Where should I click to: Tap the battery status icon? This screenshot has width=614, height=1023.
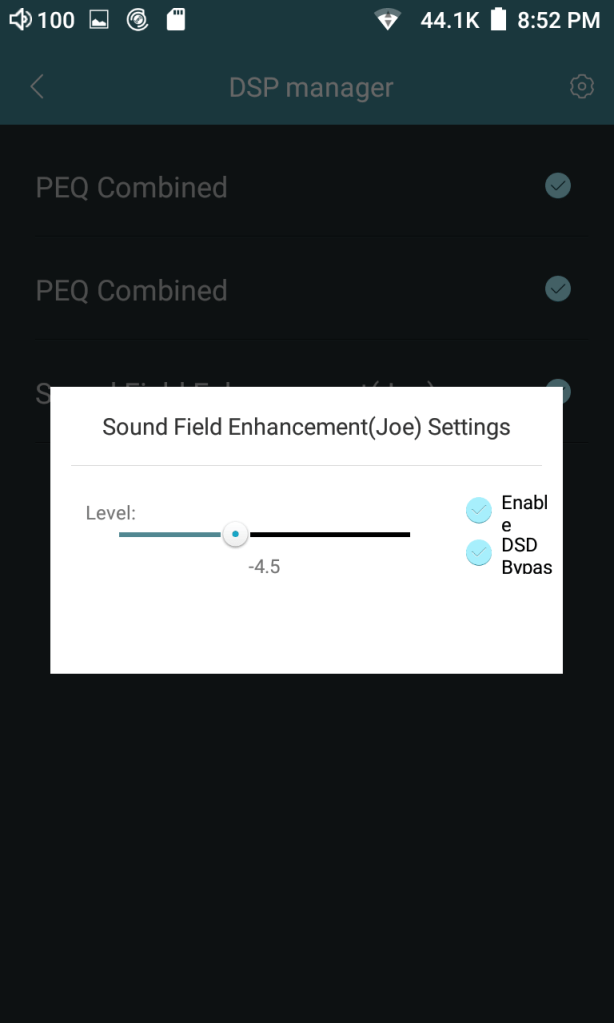(x=498, y=19)
